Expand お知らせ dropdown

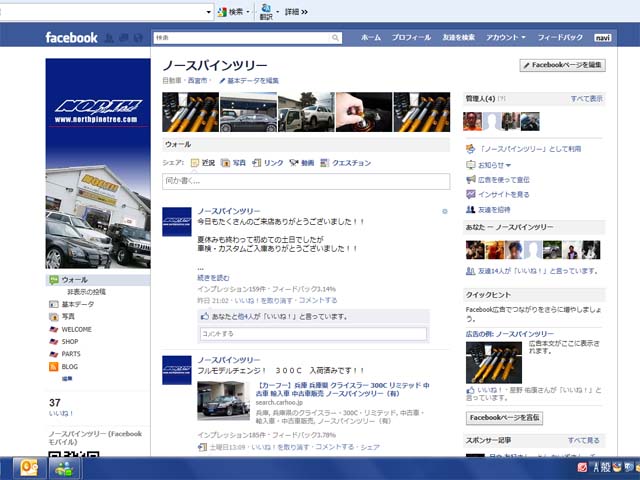tap(489, 165)
